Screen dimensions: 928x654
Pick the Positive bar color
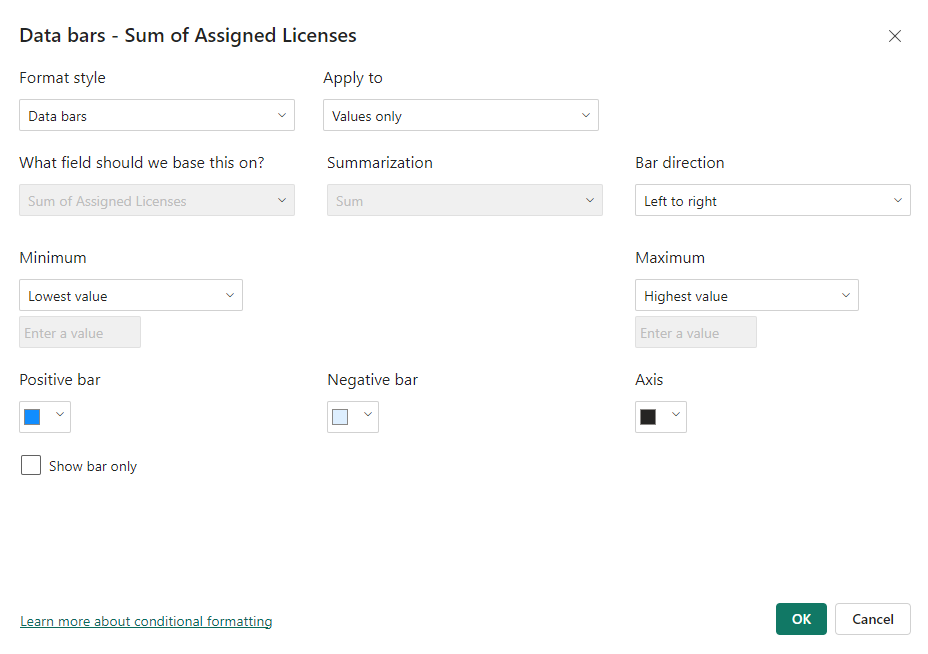tap(45, 417)
